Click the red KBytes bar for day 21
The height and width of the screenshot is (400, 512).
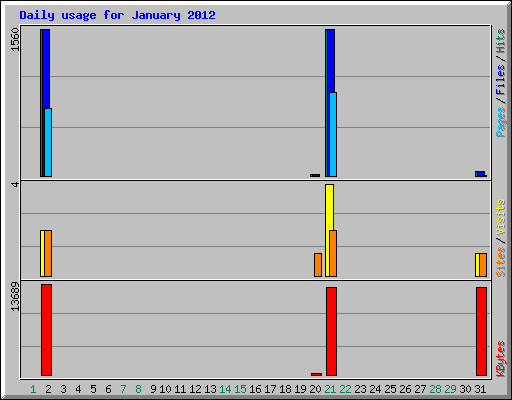click(331, 331)
